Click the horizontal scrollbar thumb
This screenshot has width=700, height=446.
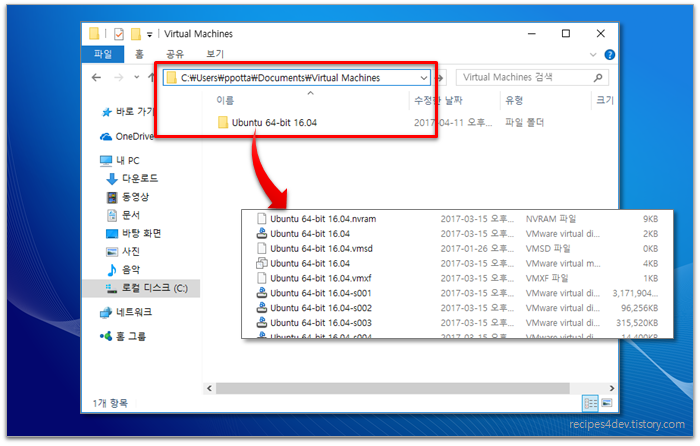coord(393,388)
